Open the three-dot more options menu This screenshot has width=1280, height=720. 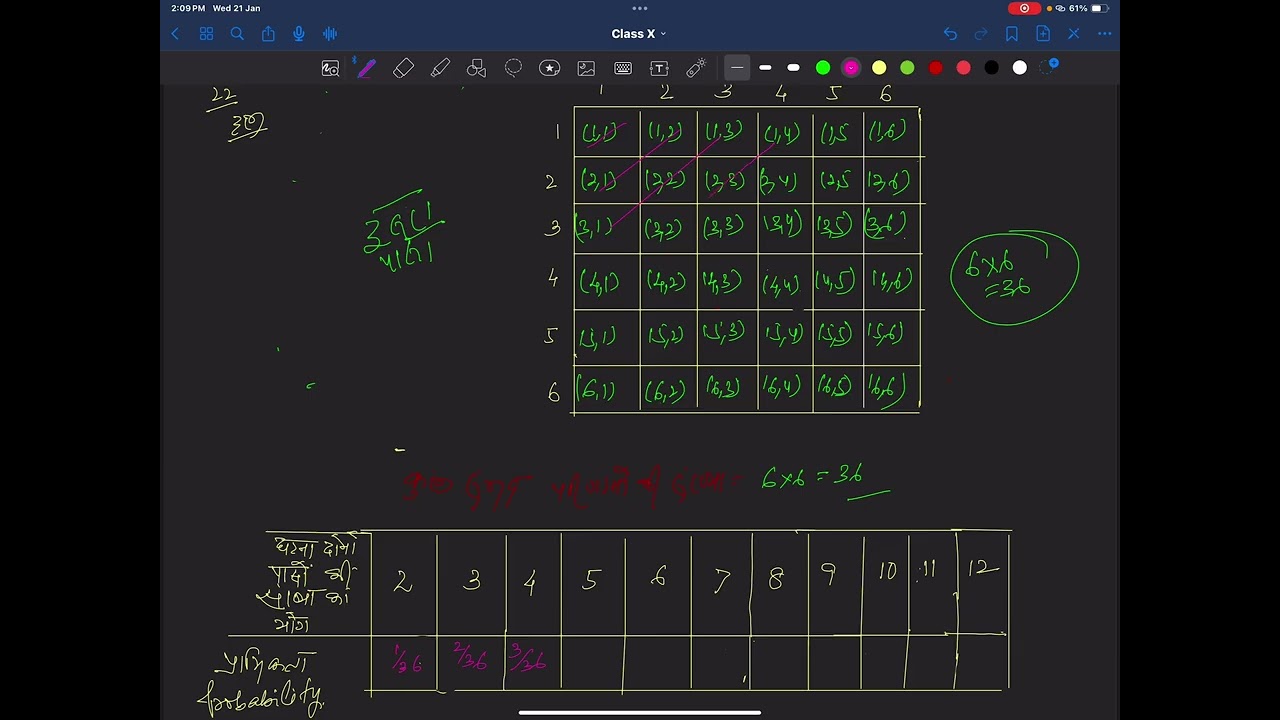(x=1105, y=34)
